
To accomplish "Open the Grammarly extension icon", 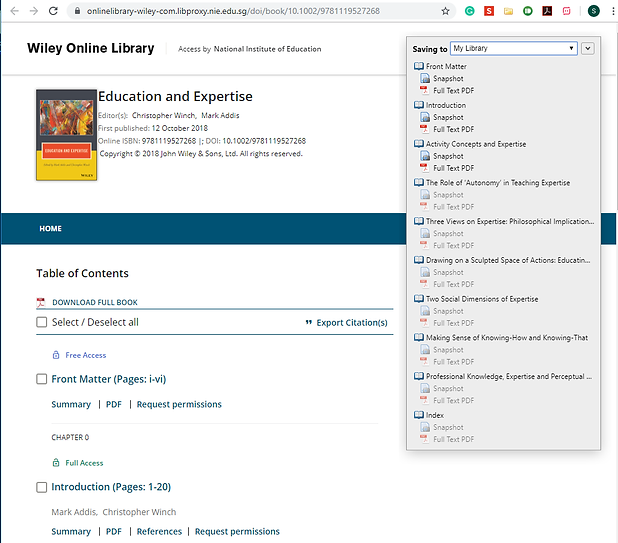I will click(469, 11).
